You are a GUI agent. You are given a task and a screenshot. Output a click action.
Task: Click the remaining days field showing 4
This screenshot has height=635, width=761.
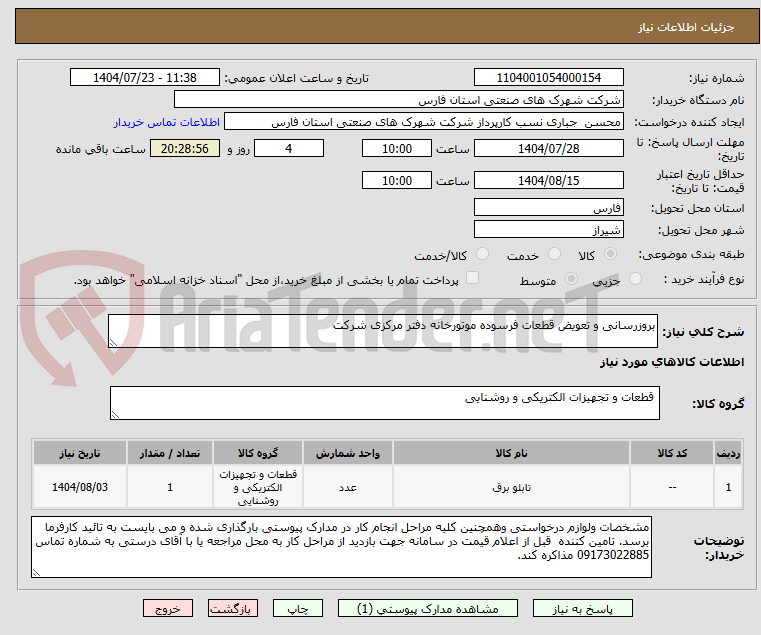click(x=289, y=148)
